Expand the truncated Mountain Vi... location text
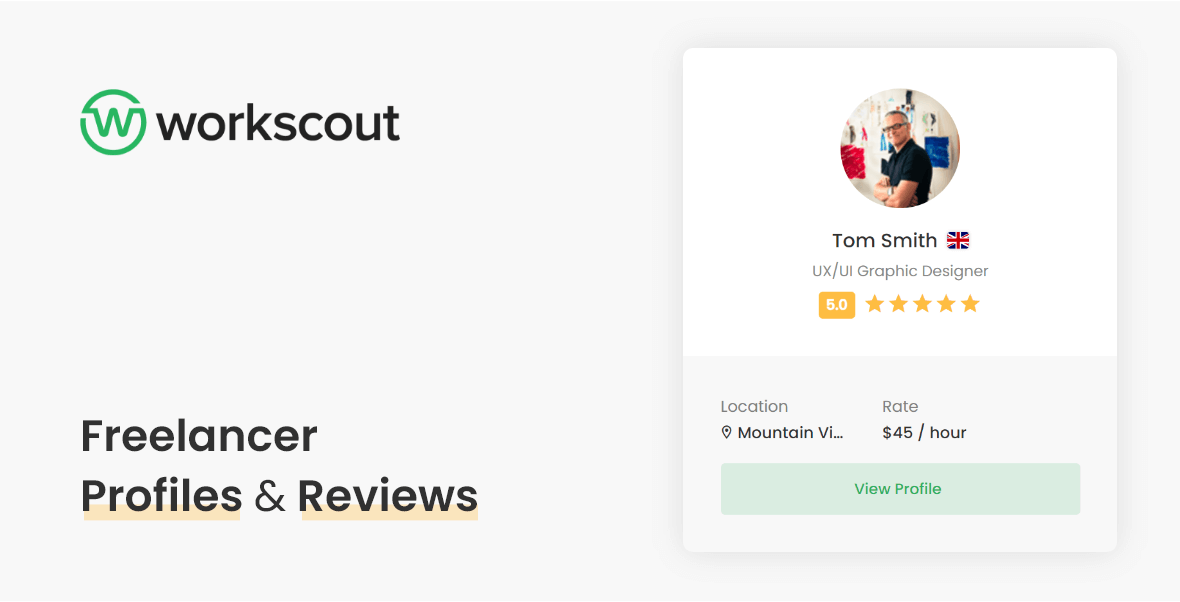The image size is (1180, 602). [790, 432]
